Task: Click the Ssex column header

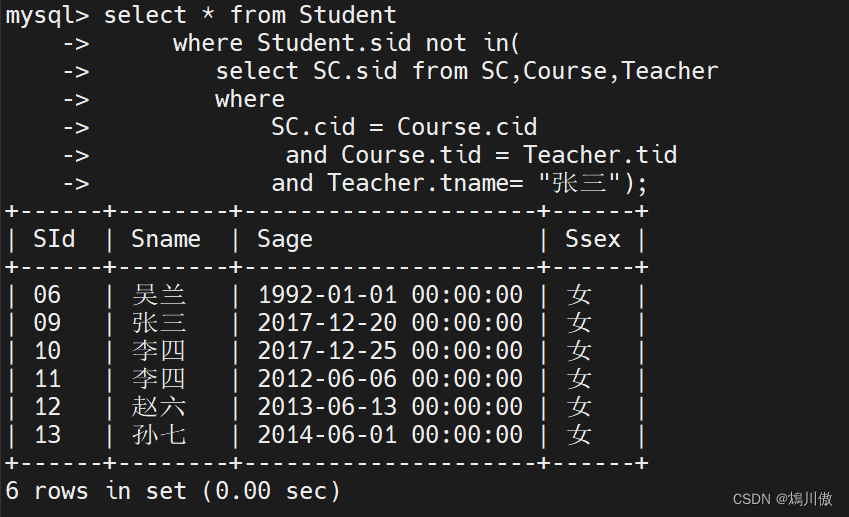Action: coord(593,239)
